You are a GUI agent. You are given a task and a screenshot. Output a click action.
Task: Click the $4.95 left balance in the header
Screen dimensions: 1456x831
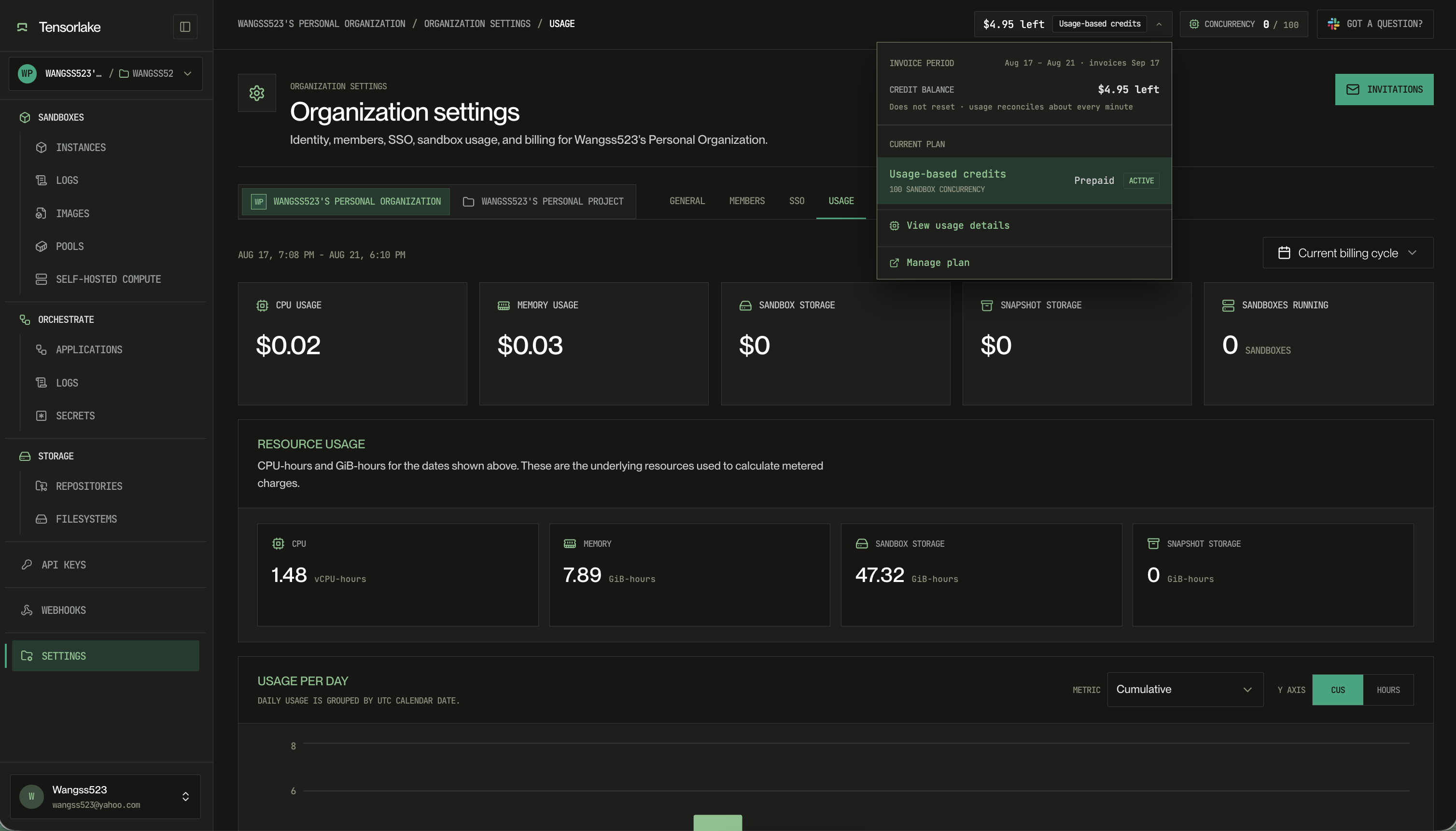(1013, 24)
